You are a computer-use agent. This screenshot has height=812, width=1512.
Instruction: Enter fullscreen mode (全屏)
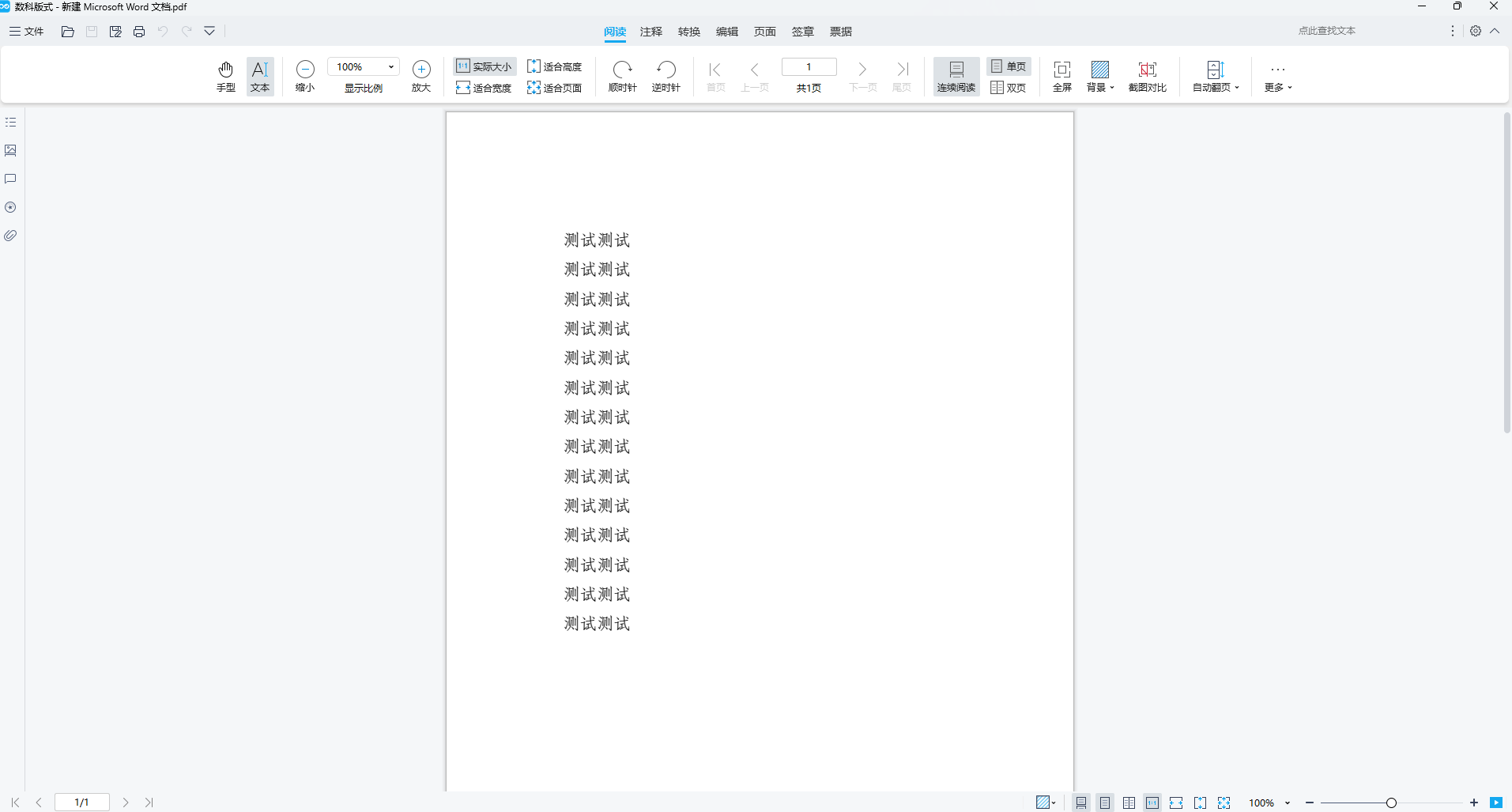pyautogui.click(x=1061, y=76)
